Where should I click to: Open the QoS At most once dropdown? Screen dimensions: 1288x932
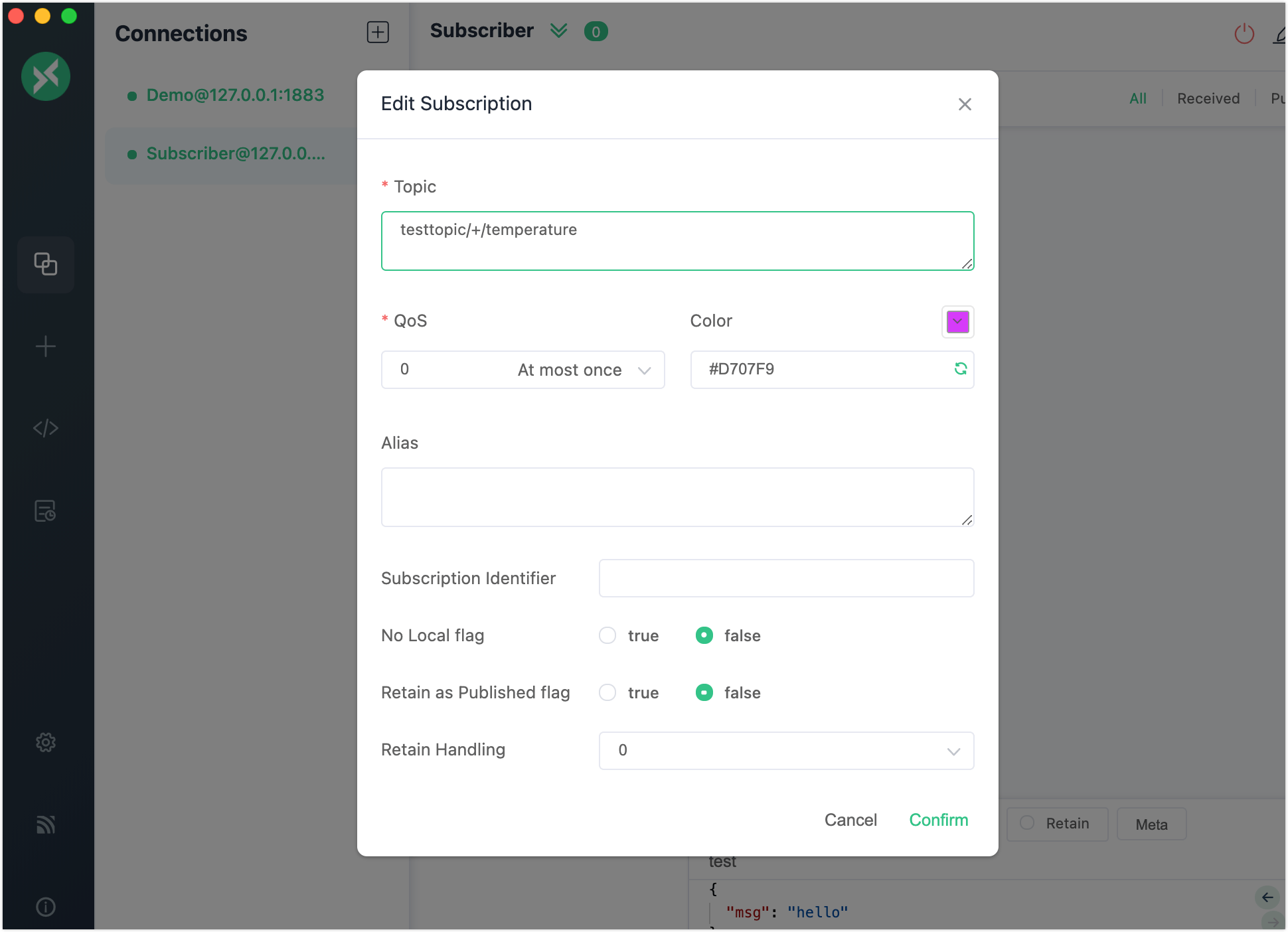523,370
